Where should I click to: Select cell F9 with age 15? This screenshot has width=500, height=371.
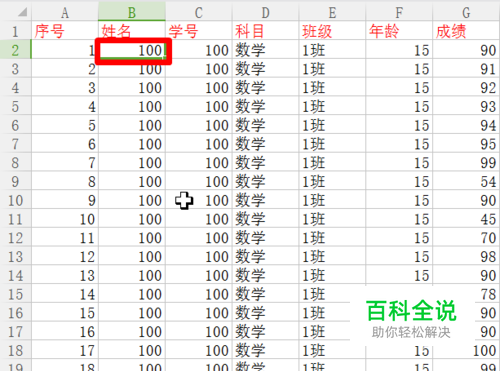click(x=399, y=181)
